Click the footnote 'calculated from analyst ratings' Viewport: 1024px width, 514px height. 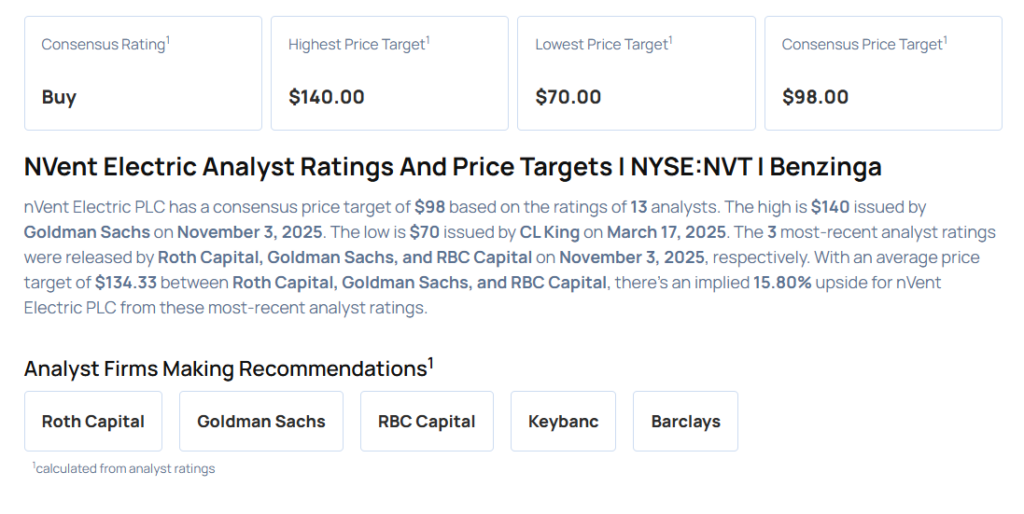tap(124, 468)
